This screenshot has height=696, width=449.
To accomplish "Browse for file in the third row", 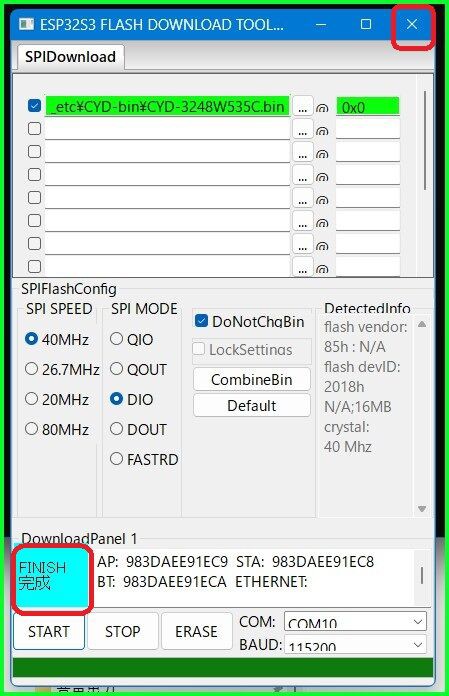I will click(303, 153).
